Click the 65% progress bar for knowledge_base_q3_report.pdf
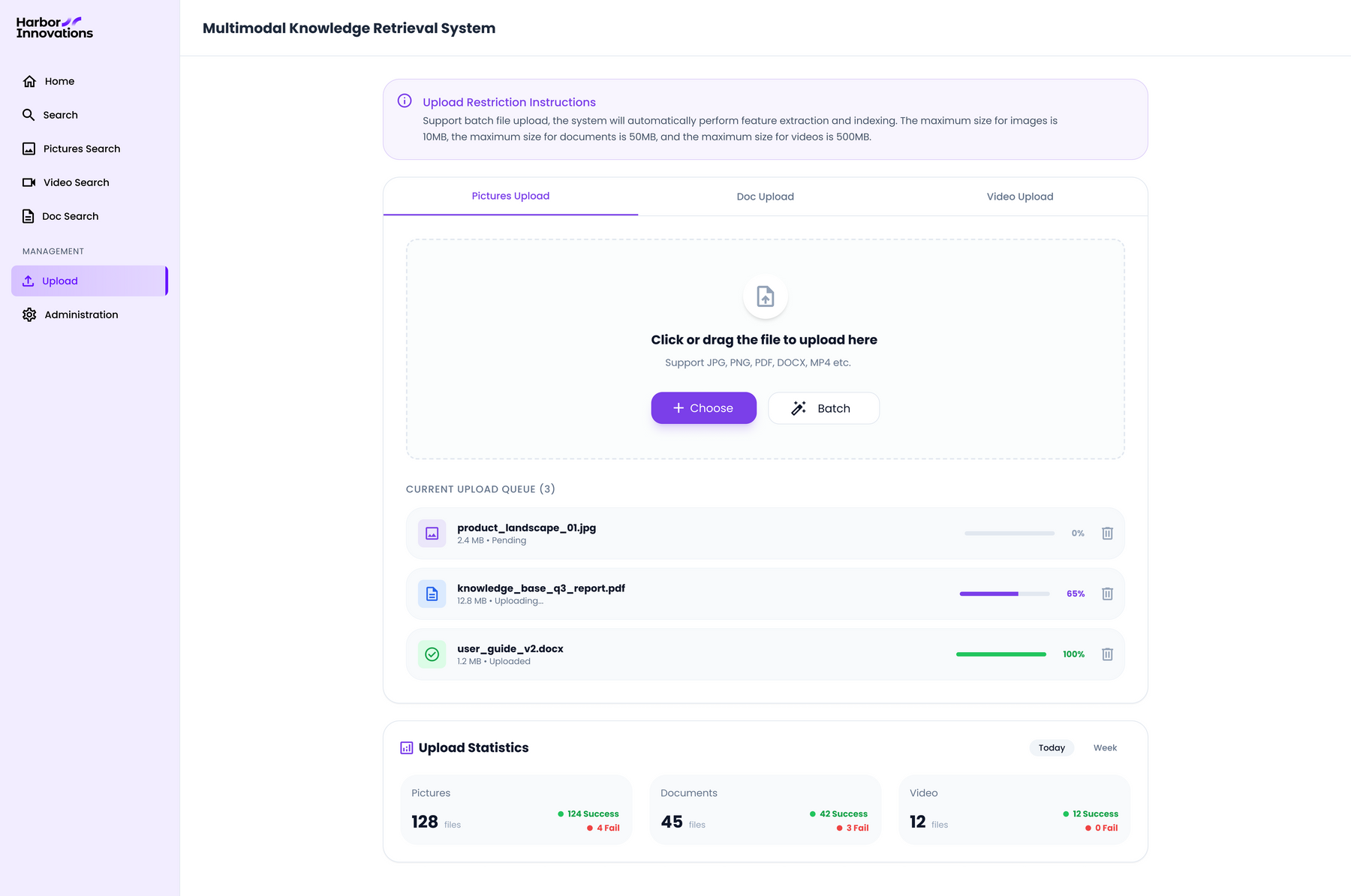1351x896 pixels. 1004,594
